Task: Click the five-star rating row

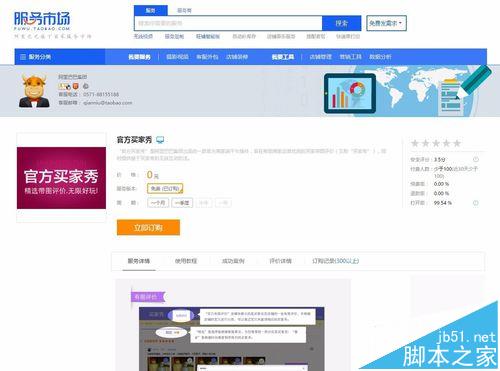Action: click(436, 143)
